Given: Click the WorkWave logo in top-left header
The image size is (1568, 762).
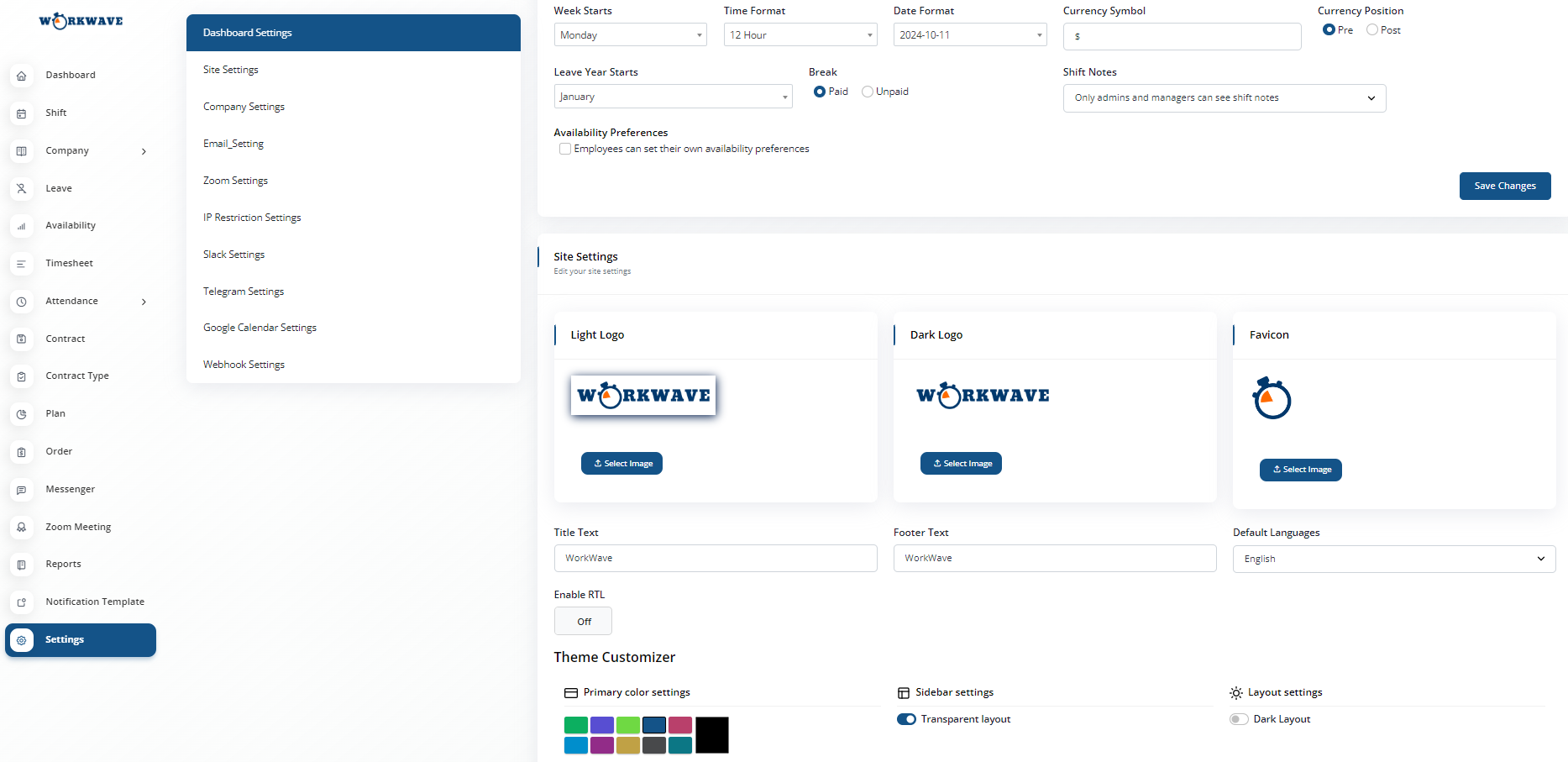Looking at the screenshot, I should click(81, 21).
